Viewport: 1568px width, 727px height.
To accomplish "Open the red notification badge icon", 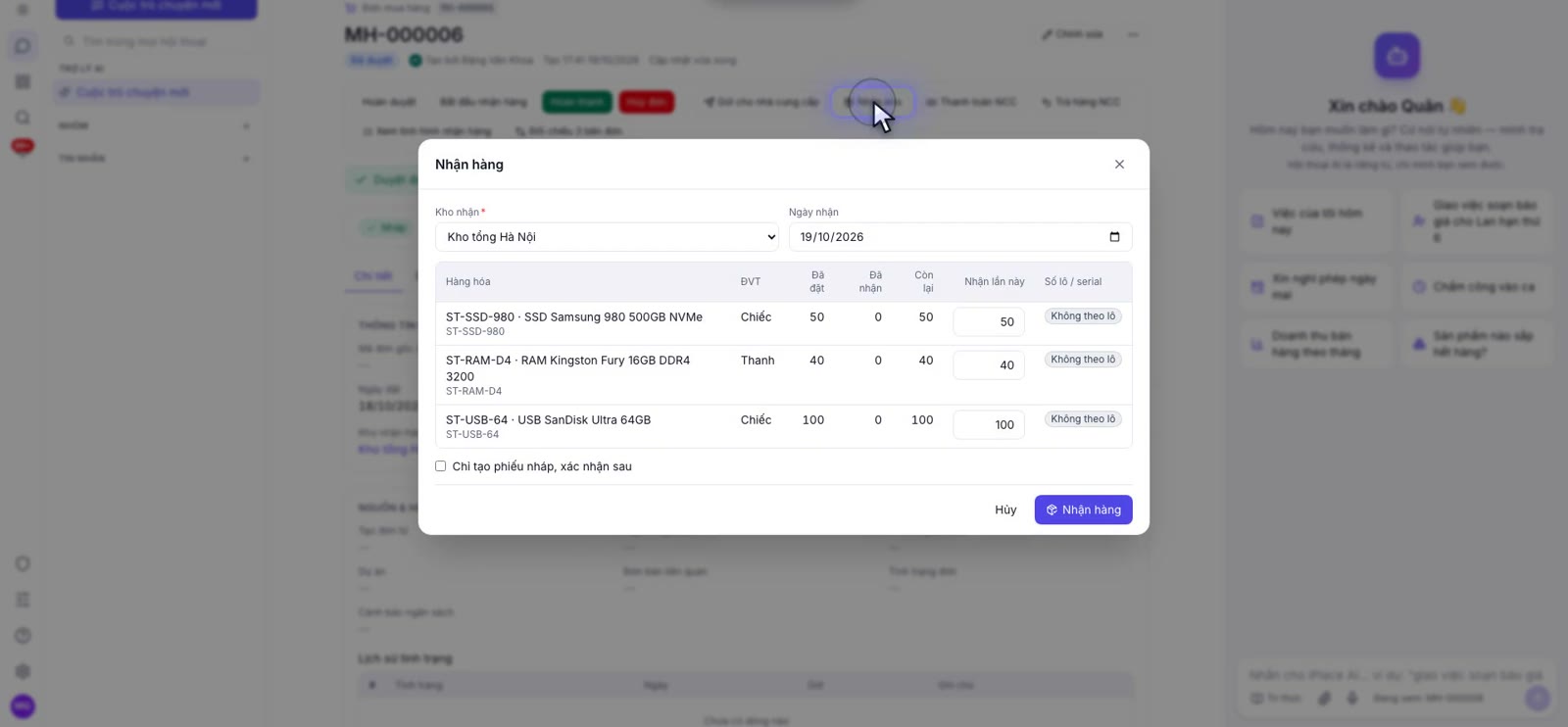I will 23,146.
